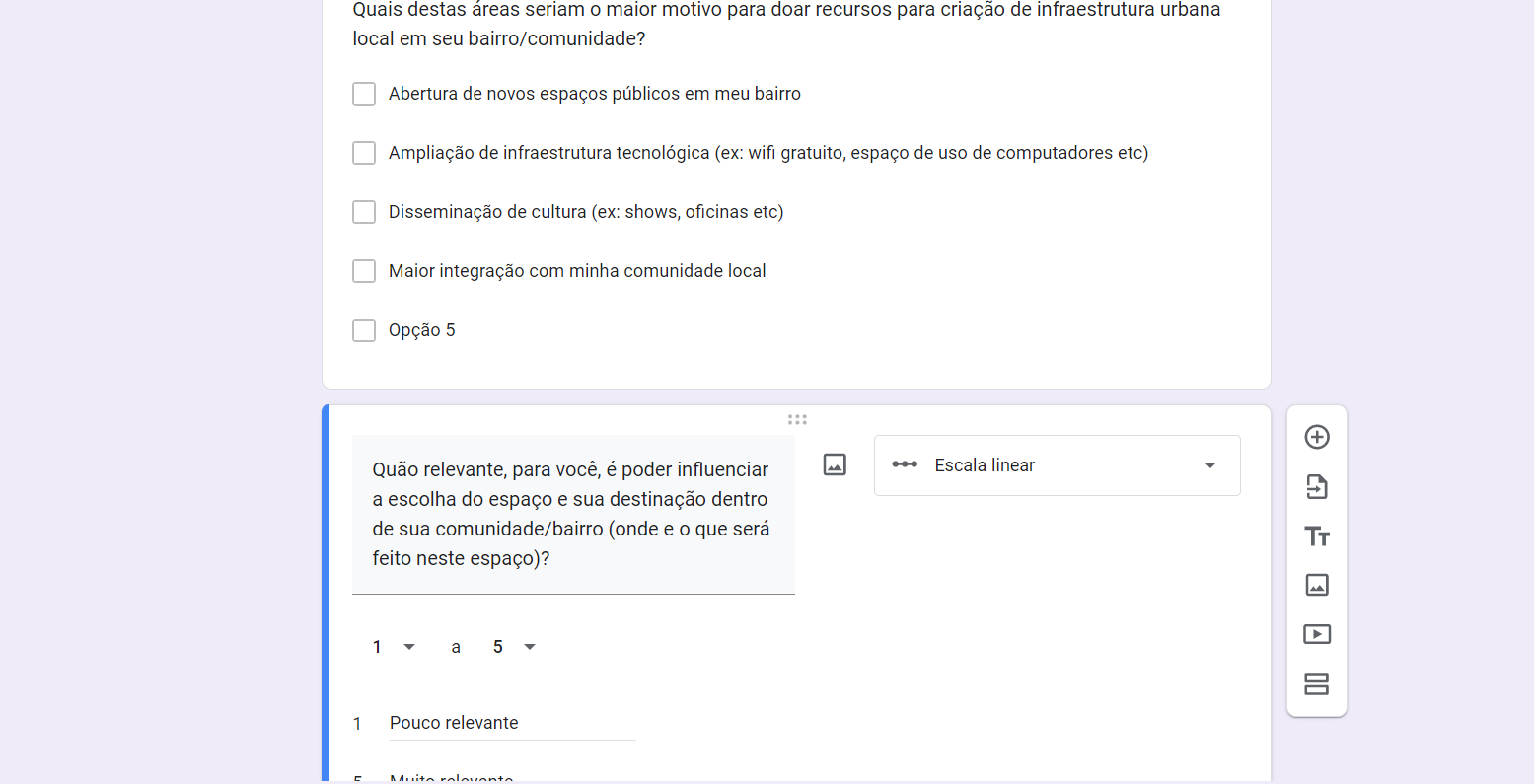The width and height of the screenshot is (1534, 784).
Task: Check 'Maior integração com minha comunidade local'
Action: click(x=364, y=271)
